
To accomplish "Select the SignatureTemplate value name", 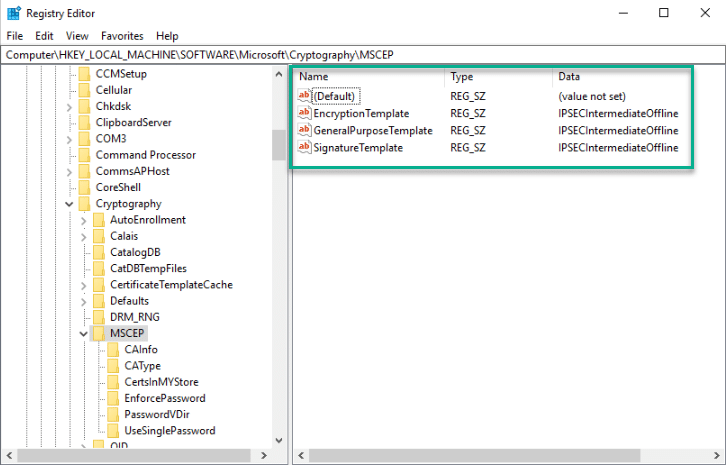I will tap(358, 148).
